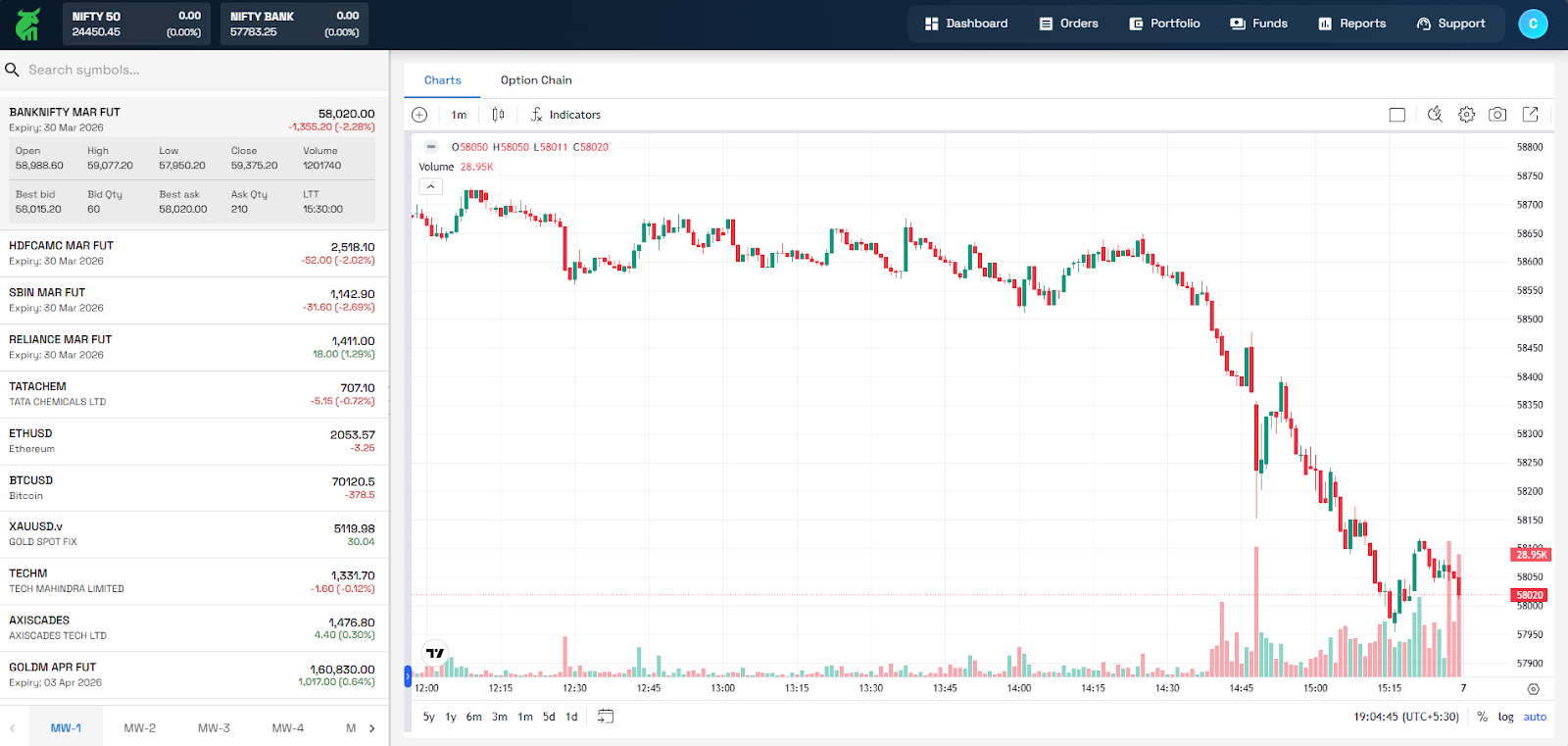Viewport: 1568px width, 746px height.
Task: Toggle auto scale
Action: (1535, 717)
